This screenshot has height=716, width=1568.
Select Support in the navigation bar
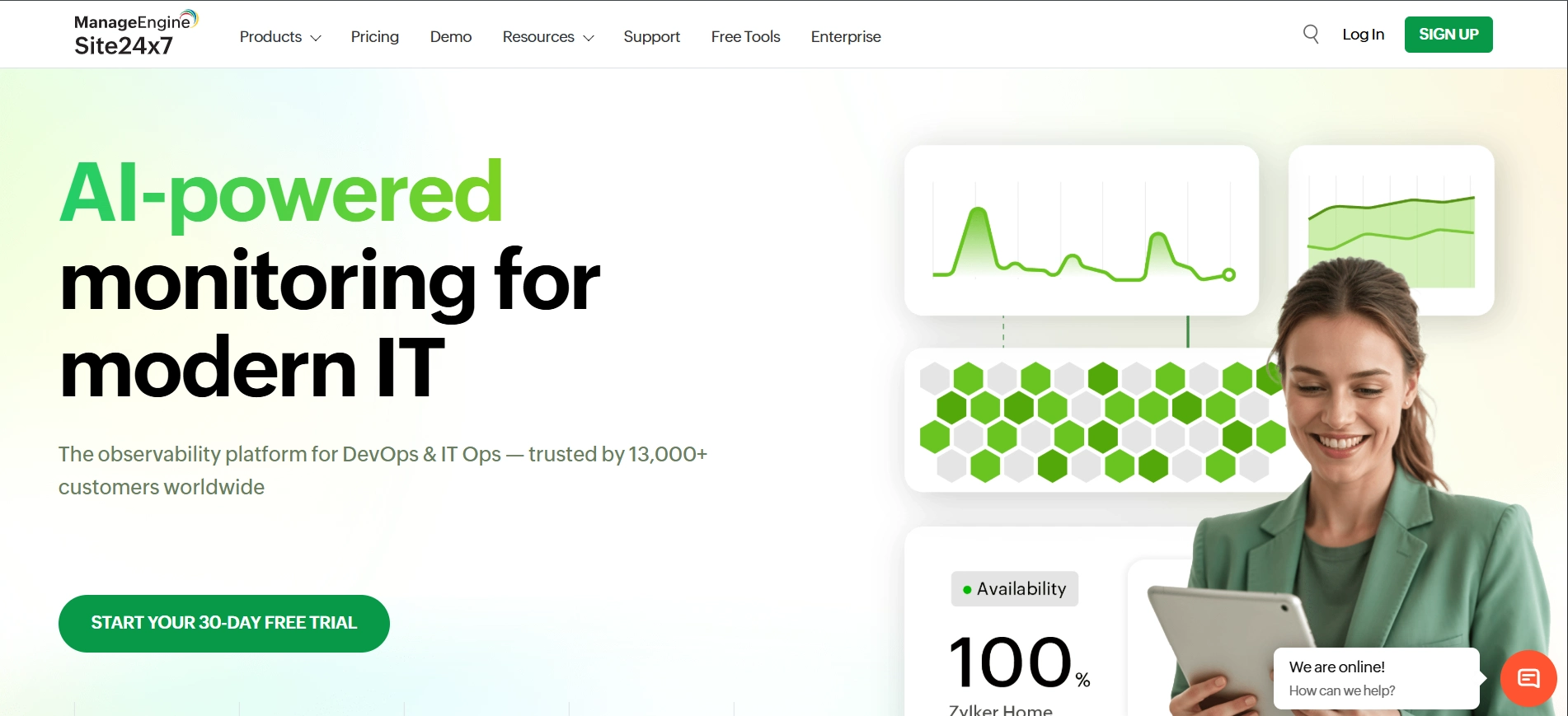tap(651, 37)
